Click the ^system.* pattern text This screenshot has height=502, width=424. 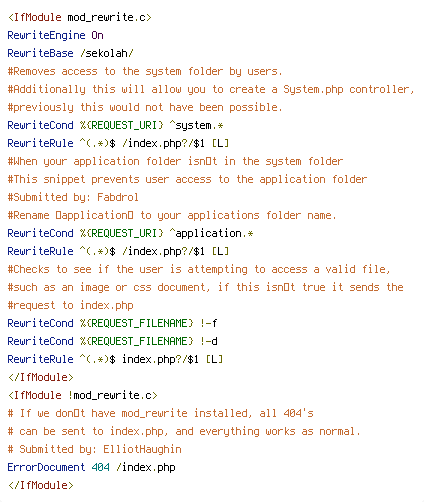pos(196,125)
